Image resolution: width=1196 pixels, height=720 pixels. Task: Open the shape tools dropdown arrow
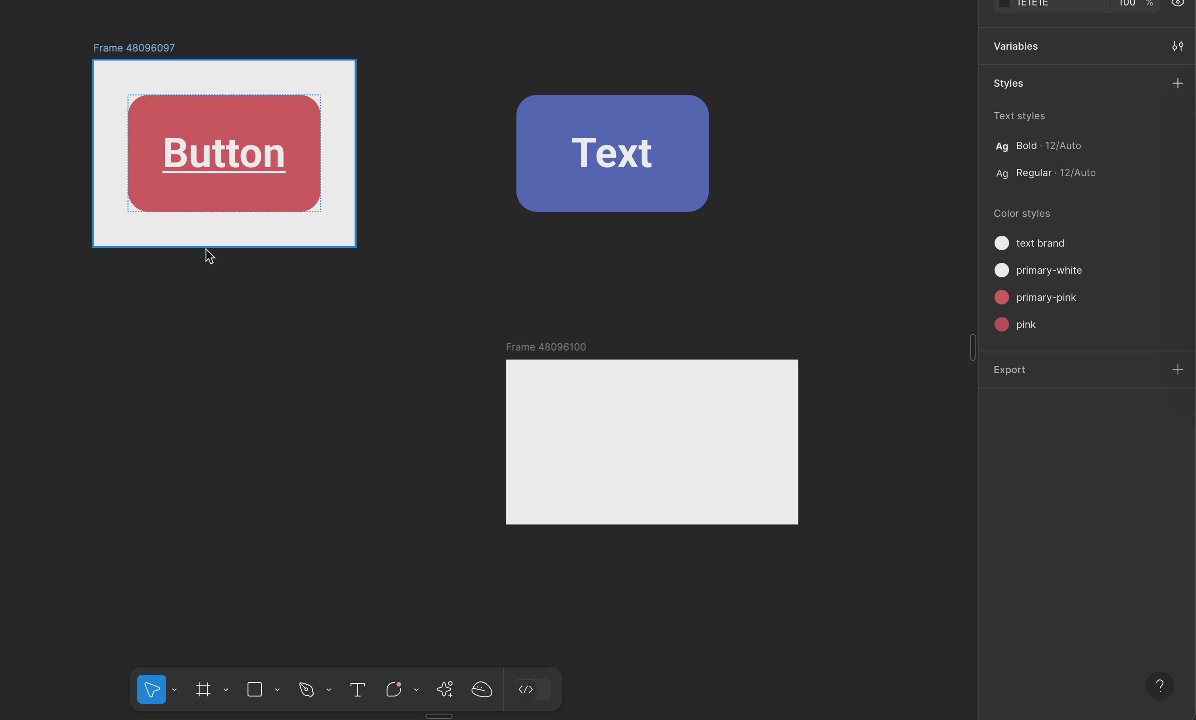click(x=277, y=690)
